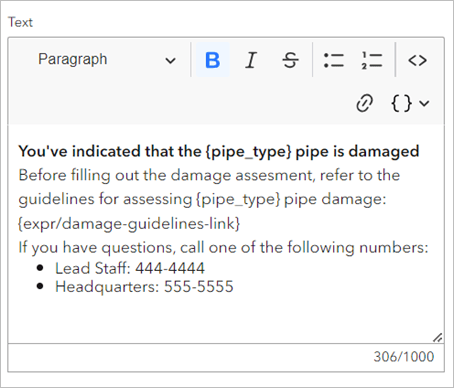This screenshot has height=388, width=454.
Task: Insert a bulleted list
Action: pyautogui.click(x=334, y=60)
